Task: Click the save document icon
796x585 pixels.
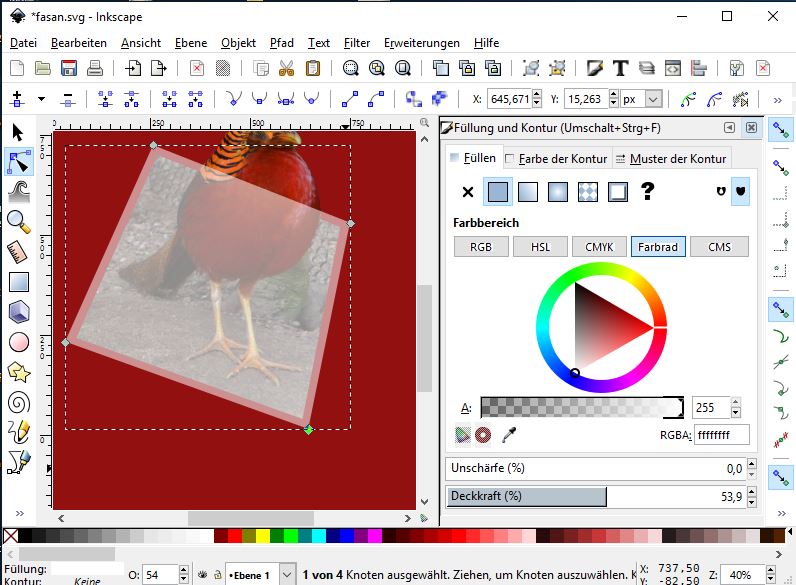Action: (x=69, y=69)
